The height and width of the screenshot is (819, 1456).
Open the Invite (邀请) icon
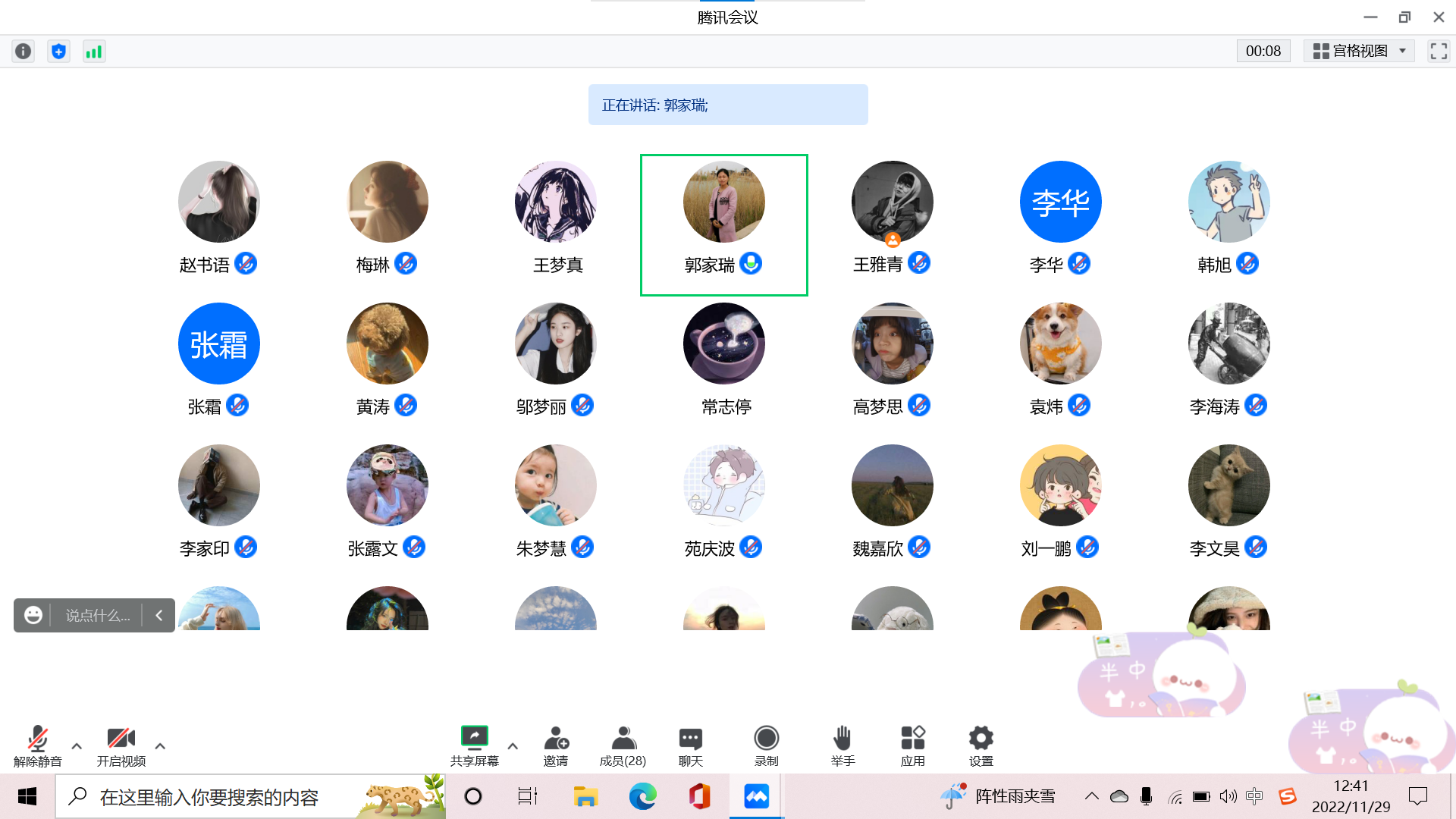[x=556, y=738]
